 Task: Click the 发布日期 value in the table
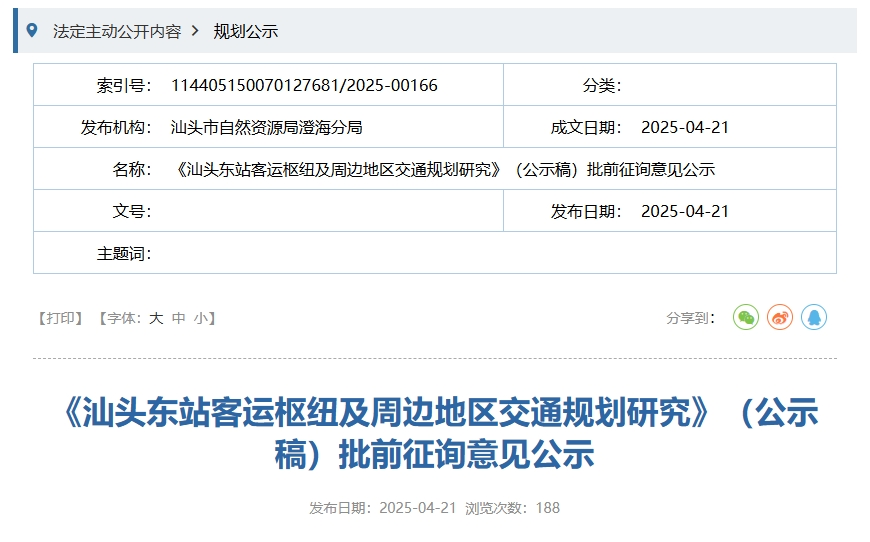(685, 211)
